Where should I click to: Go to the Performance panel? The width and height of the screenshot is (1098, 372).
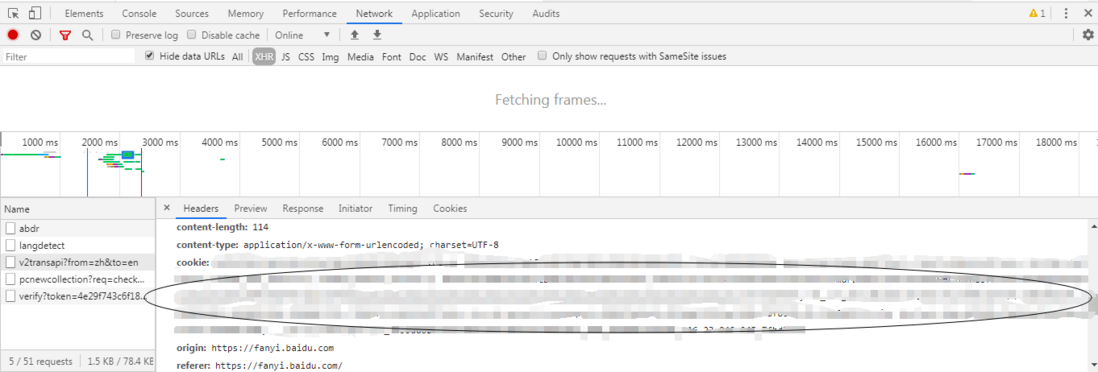point(310,13)
